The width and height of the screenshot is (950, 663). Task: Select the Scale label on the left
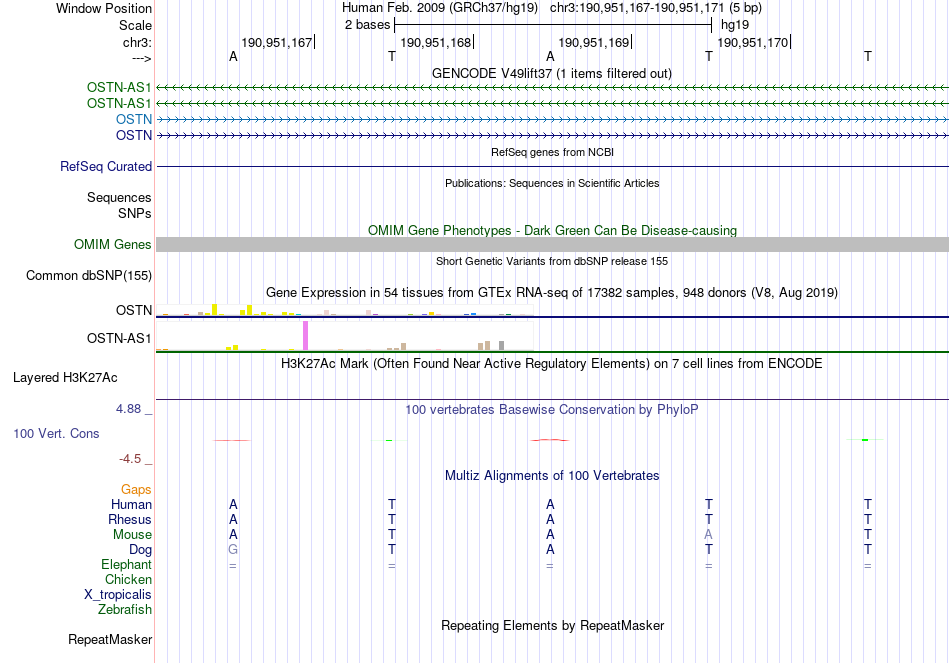pos(135,25)
